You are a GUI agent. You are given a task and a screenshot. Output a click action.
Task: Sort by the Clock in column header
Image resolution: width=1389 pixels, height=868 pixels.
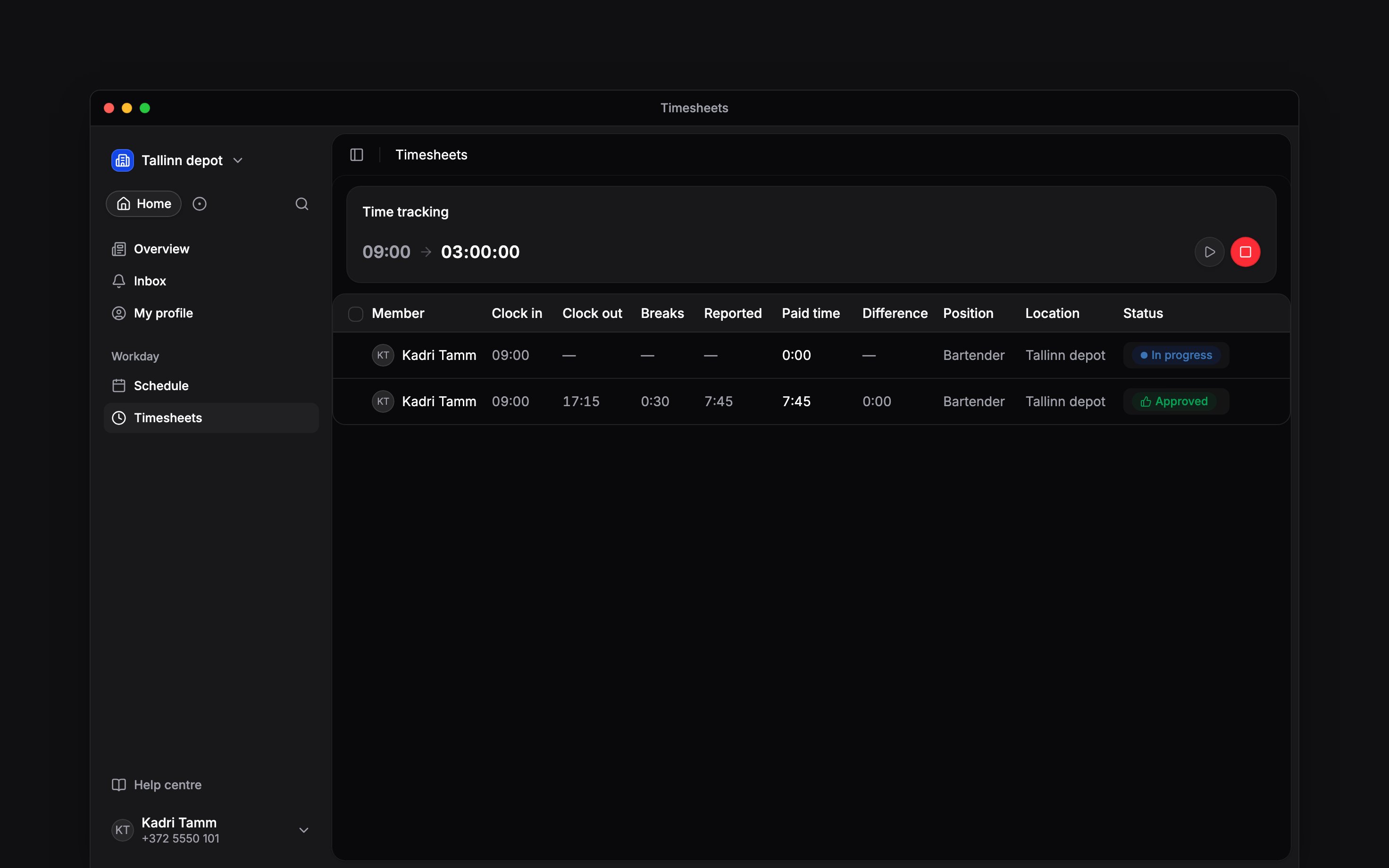point(517,313)
